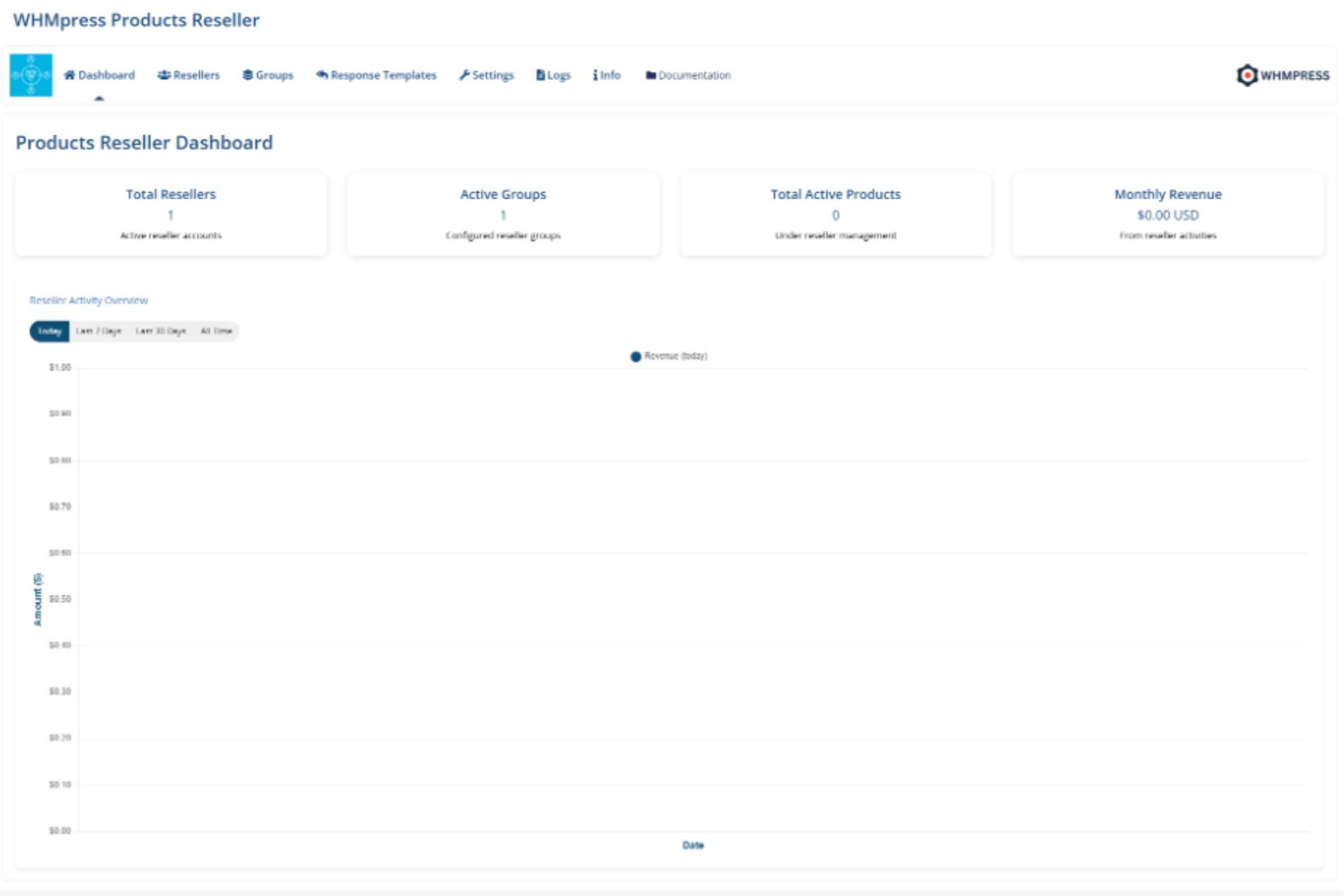Image resolution: width=1344 pixels, height=896 pixels.
Task: Click the Dashboard home icon
Action: [69, 75]
